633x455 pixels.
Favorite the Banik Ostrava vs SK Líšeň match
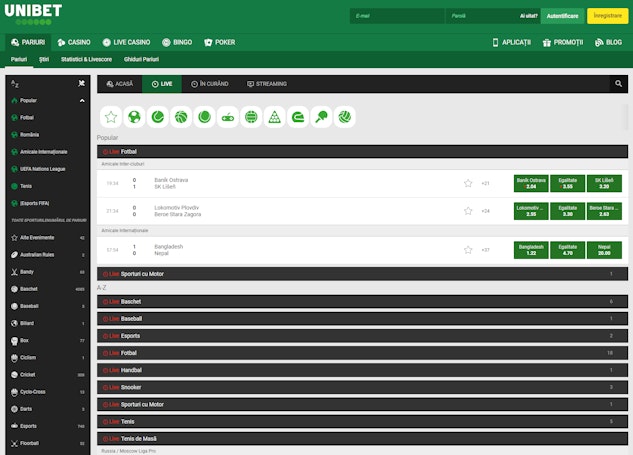tap(468, 183)
